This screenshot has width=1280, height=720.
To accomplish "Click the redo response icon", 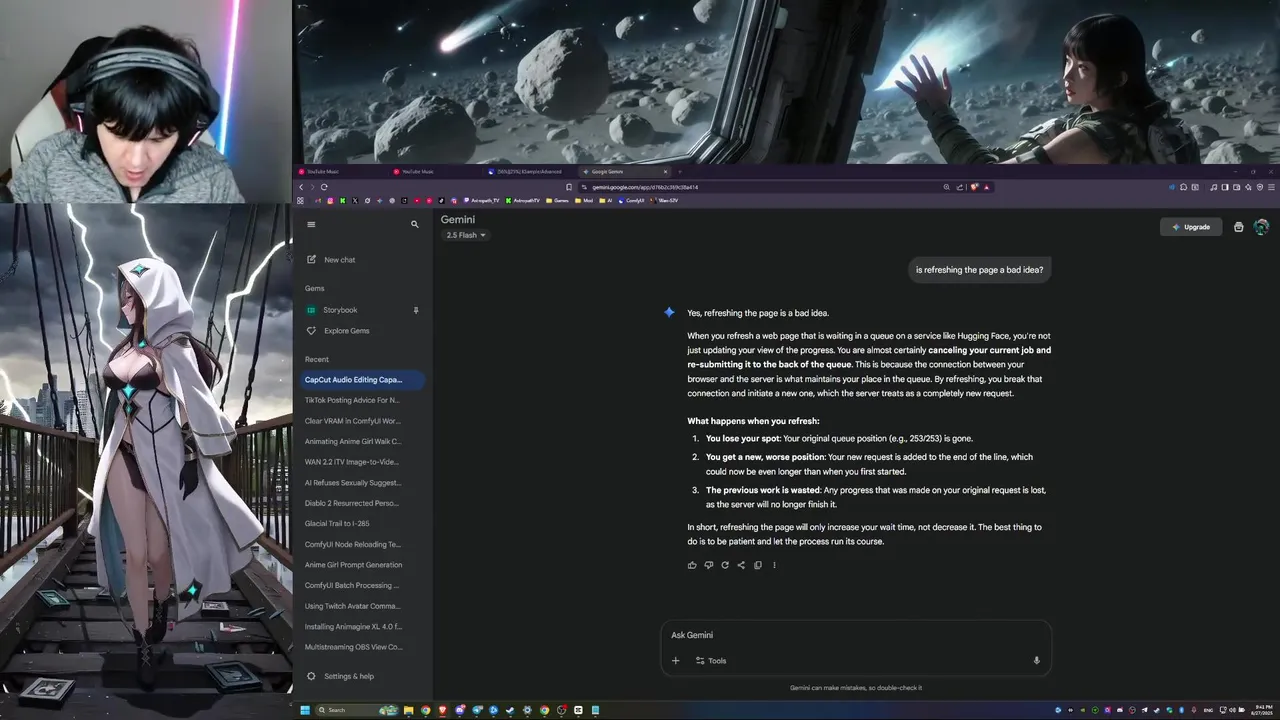I will point(725,565).
